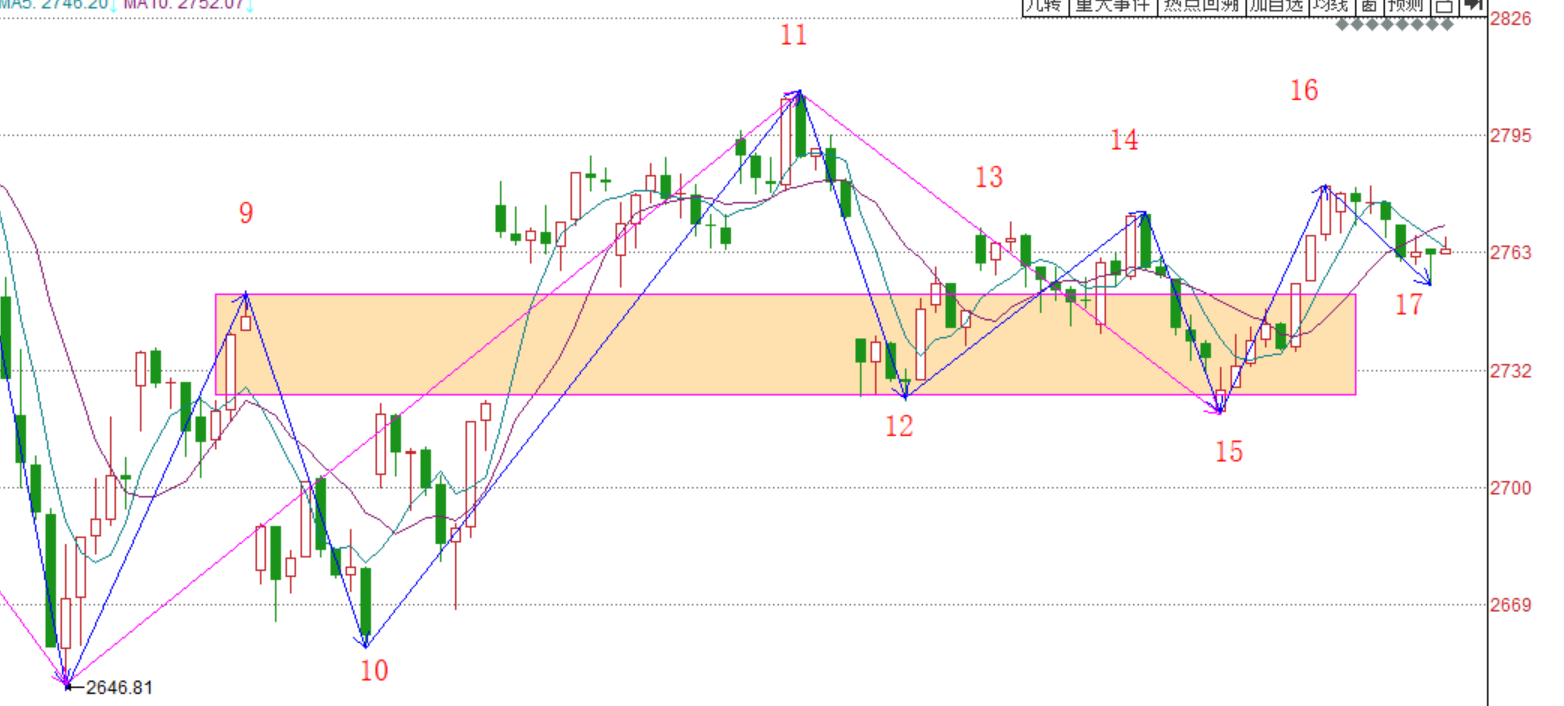Select the 热点回溯 hotspot review tab

coord(1200,6)
